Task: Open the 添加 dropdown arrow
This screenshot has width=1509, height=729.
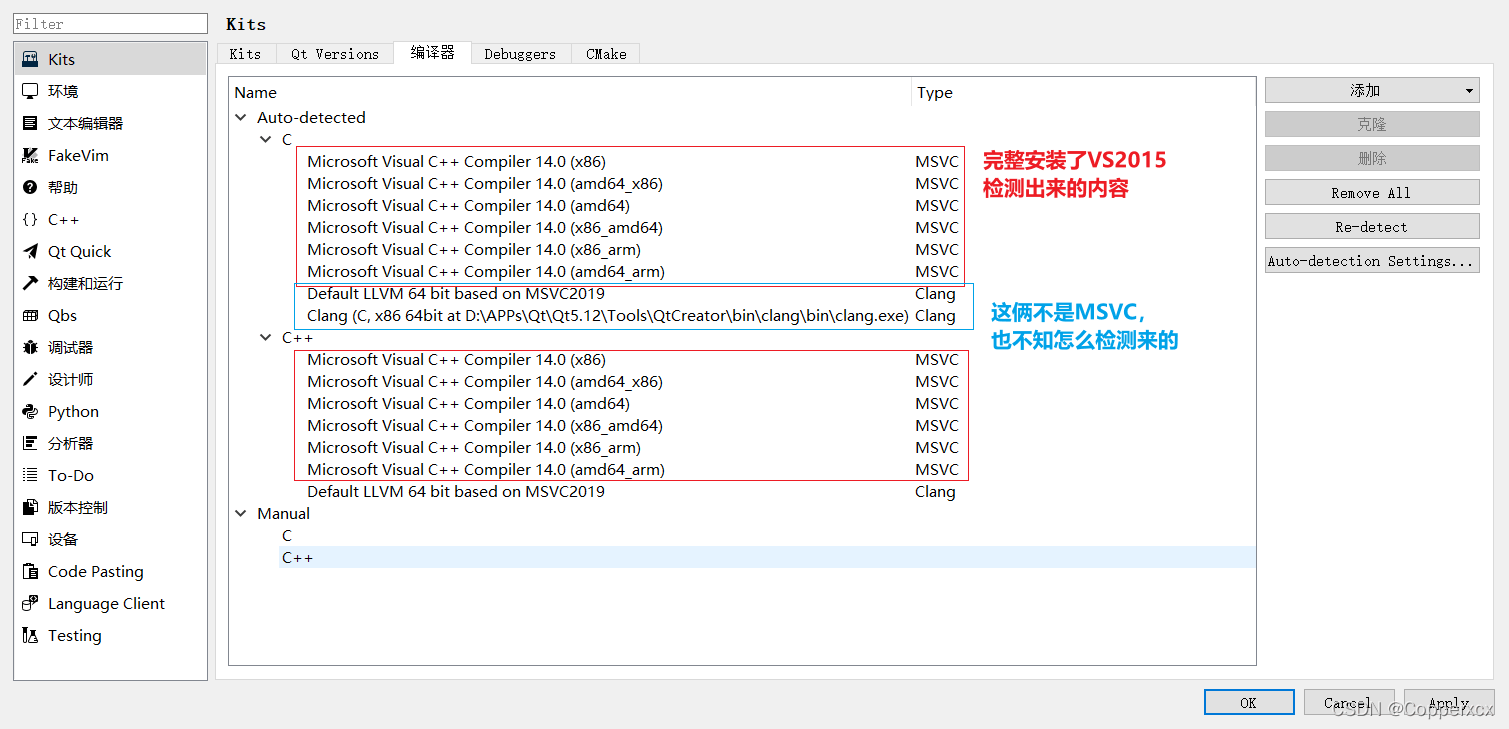Action: click(1469, 91)
